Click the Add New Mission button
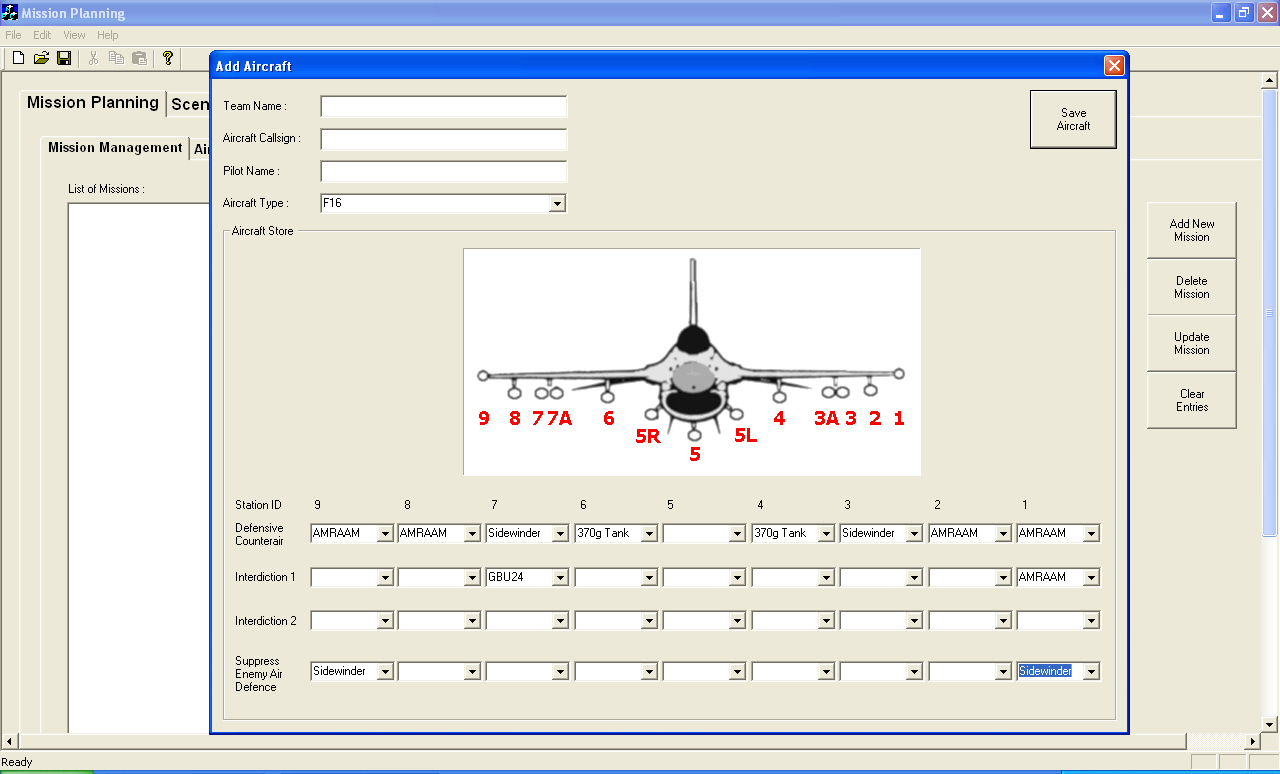 coord(1192,231)
